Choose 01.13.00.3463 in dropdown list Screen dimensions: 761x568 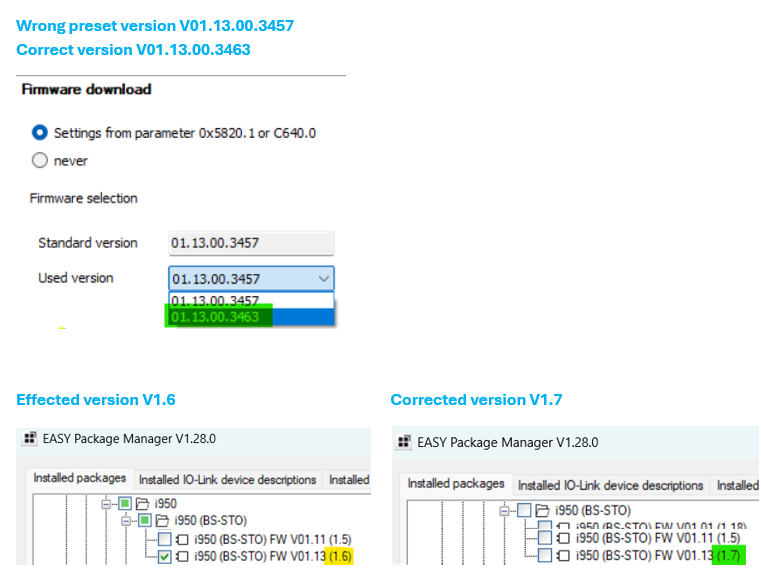pos(251,317)
